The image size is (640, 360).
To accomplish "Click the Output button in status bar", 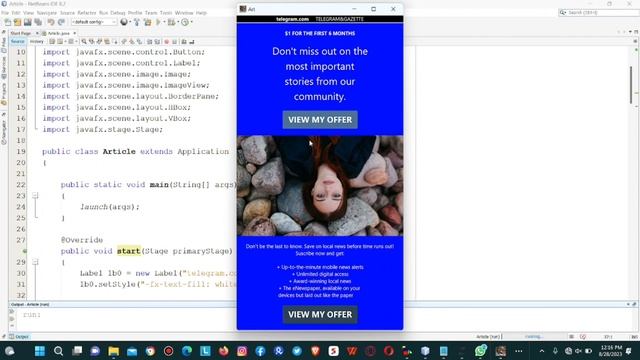I will (19, 337).
